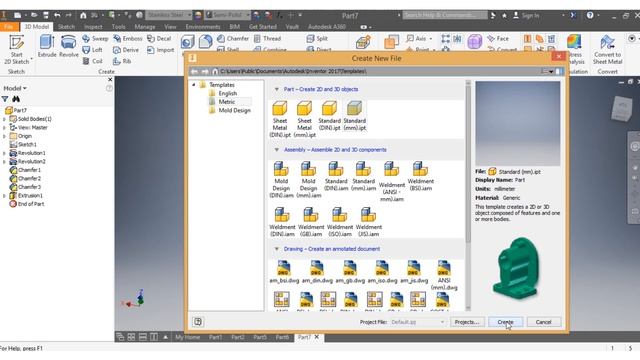Viewport: 640px width, 360px height.
Task: Click the template preview image
Action: [518, 123]
